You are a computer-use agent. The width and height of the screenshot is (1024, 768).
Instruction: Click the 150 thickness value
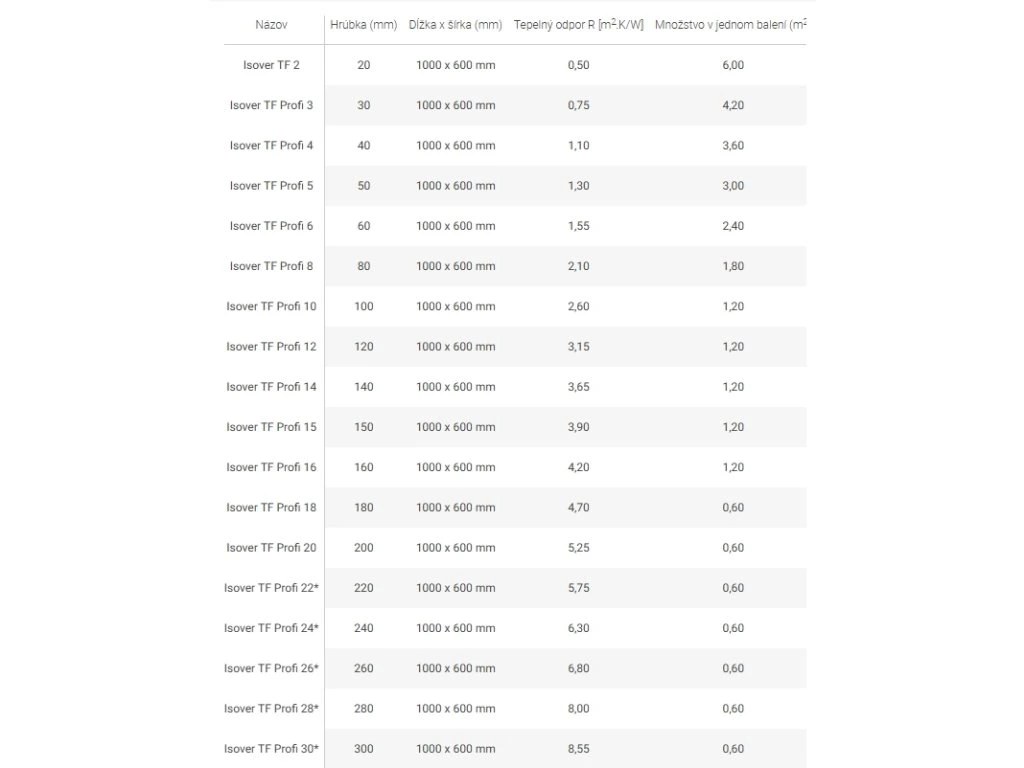coord(363,427)
